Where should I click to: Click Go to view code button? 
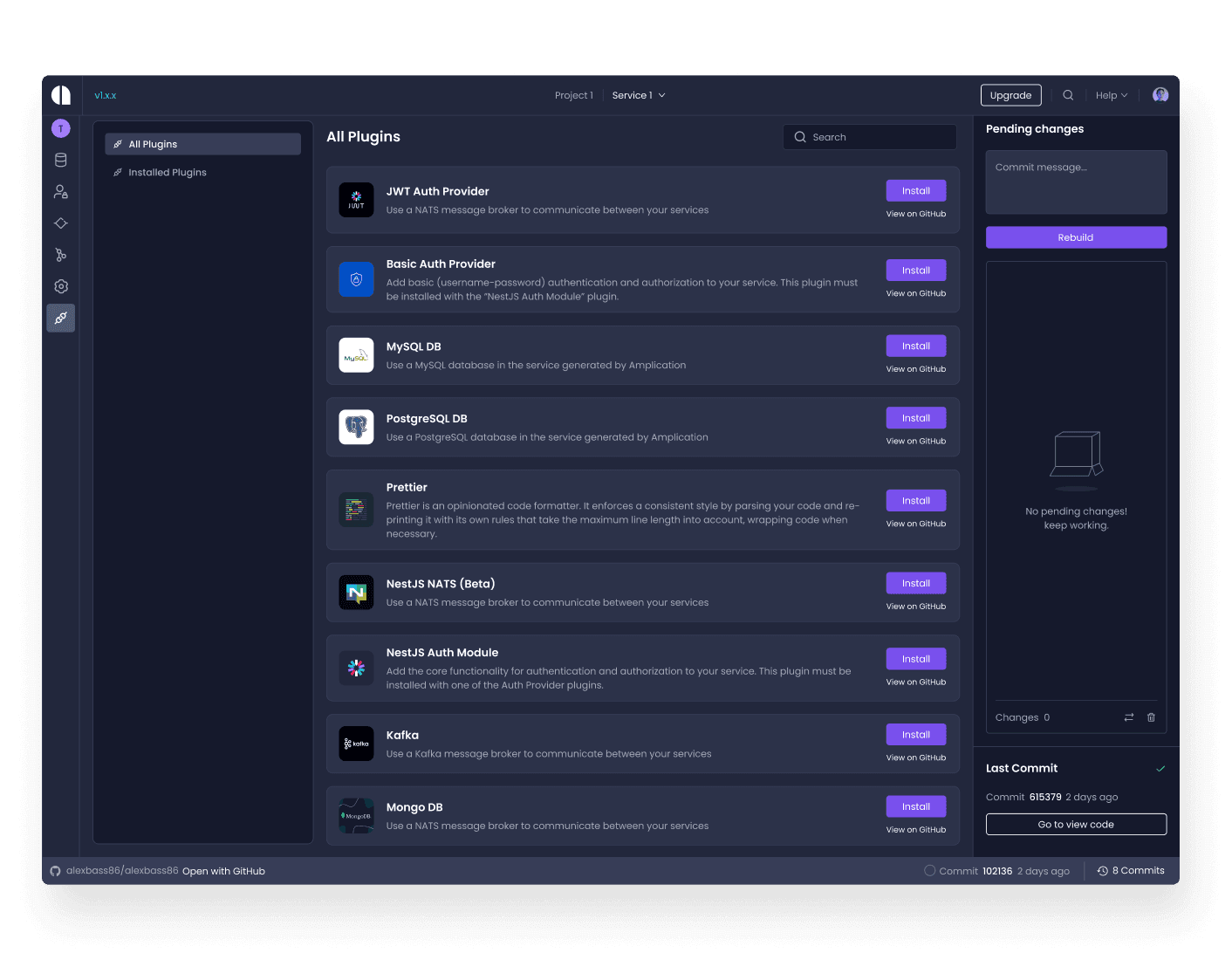(x=1076, y=825)
